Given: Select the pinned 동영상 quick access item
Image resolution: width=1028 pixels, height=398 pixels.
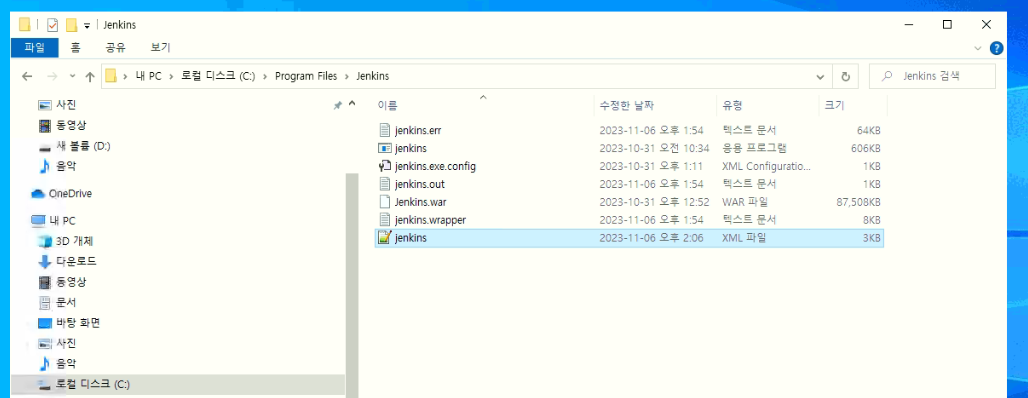Looking at the screenshot, I should [x=71, y=125].
